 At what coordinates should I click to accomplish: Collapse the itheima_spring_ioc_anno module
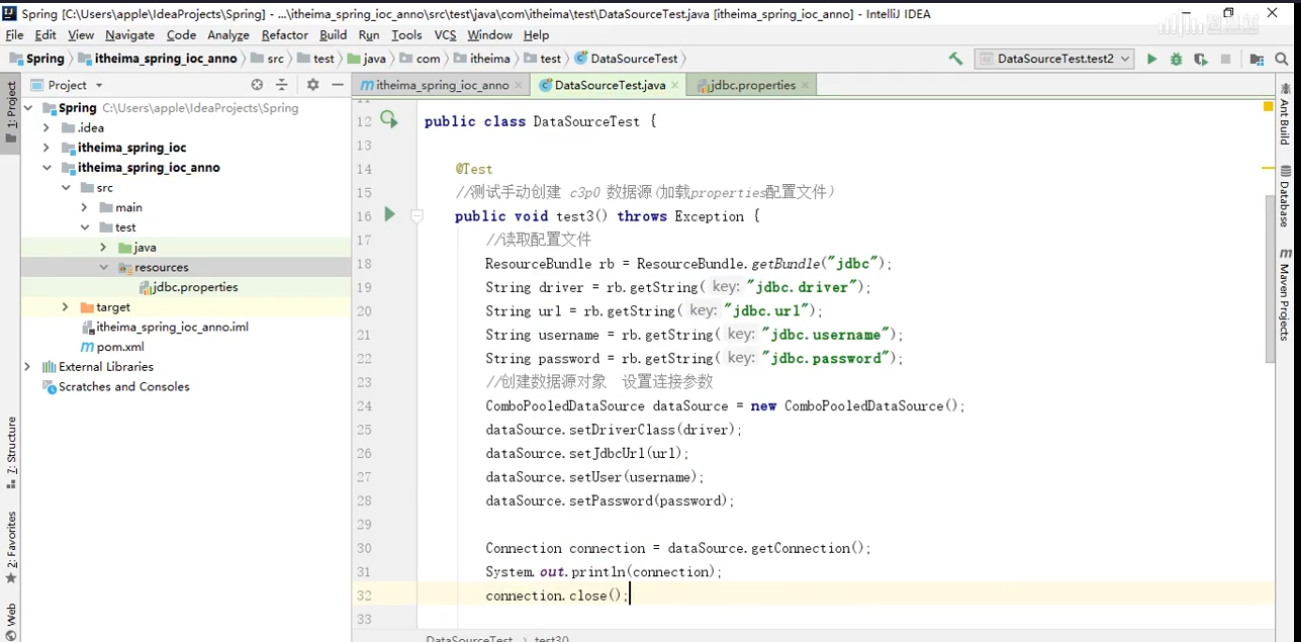46,168
